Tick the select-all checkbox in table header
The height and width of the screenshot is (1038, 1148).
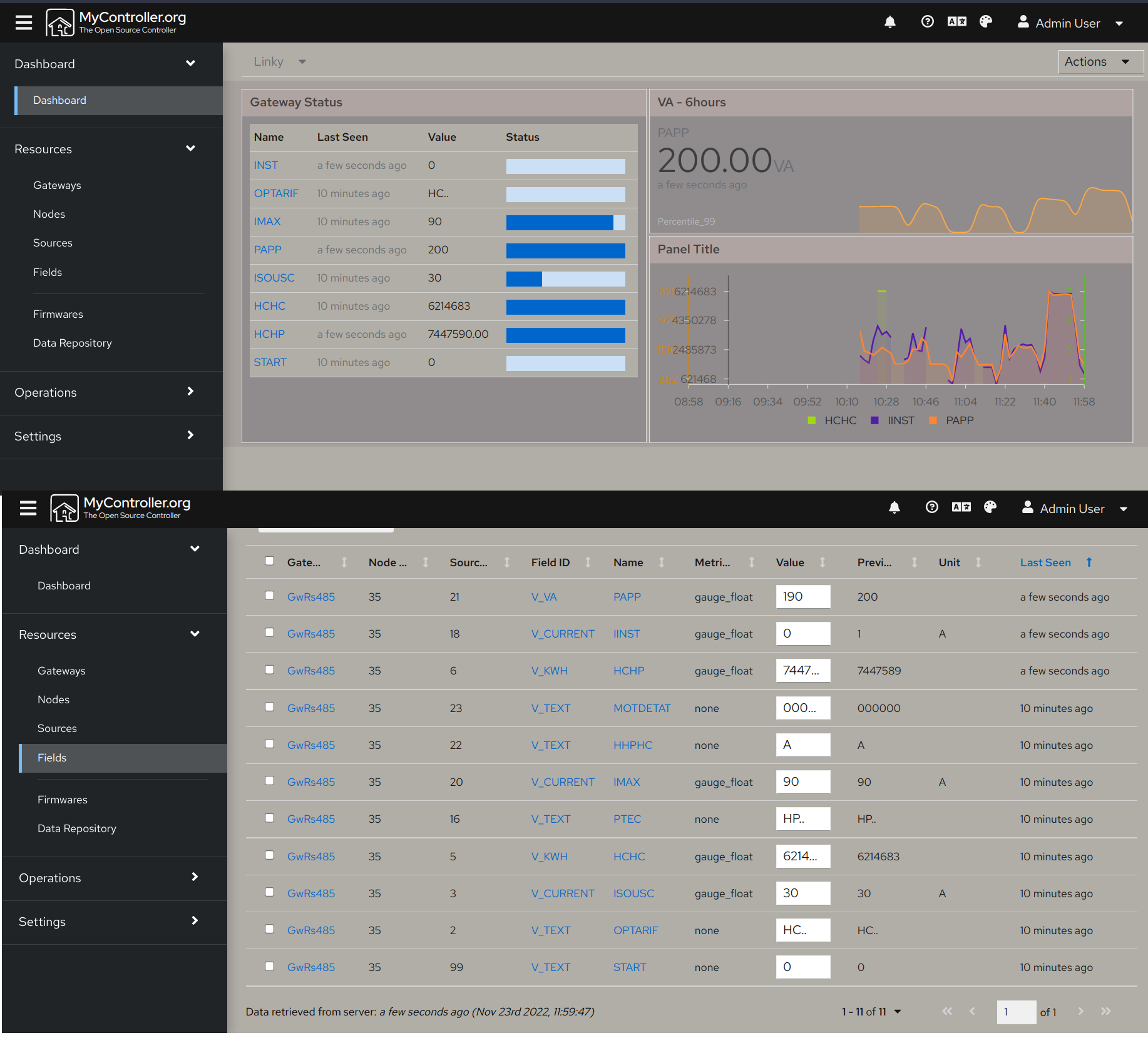269,561
